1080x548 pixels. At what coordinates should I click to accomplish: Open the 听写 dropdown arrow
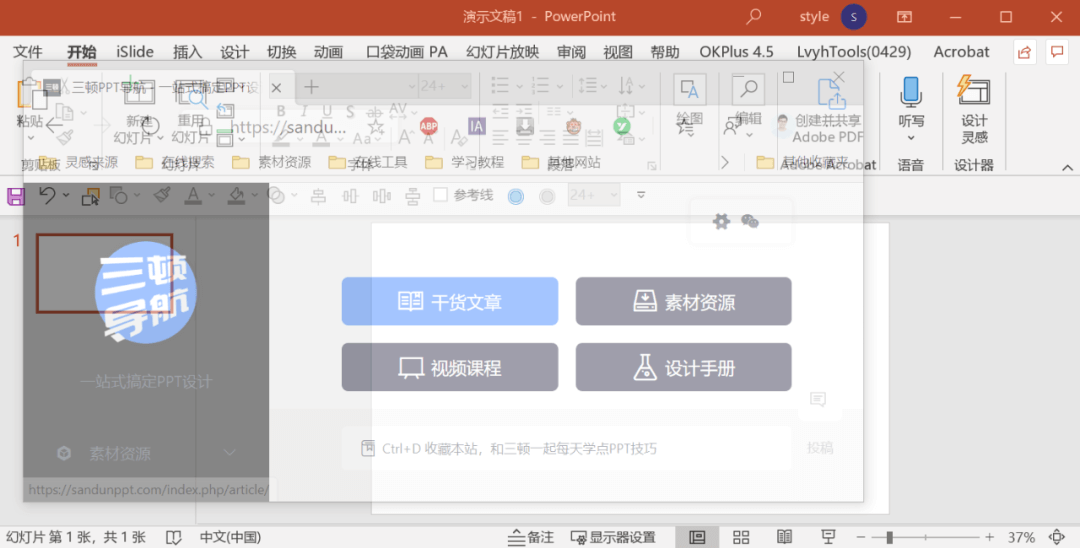pos(911,138)
